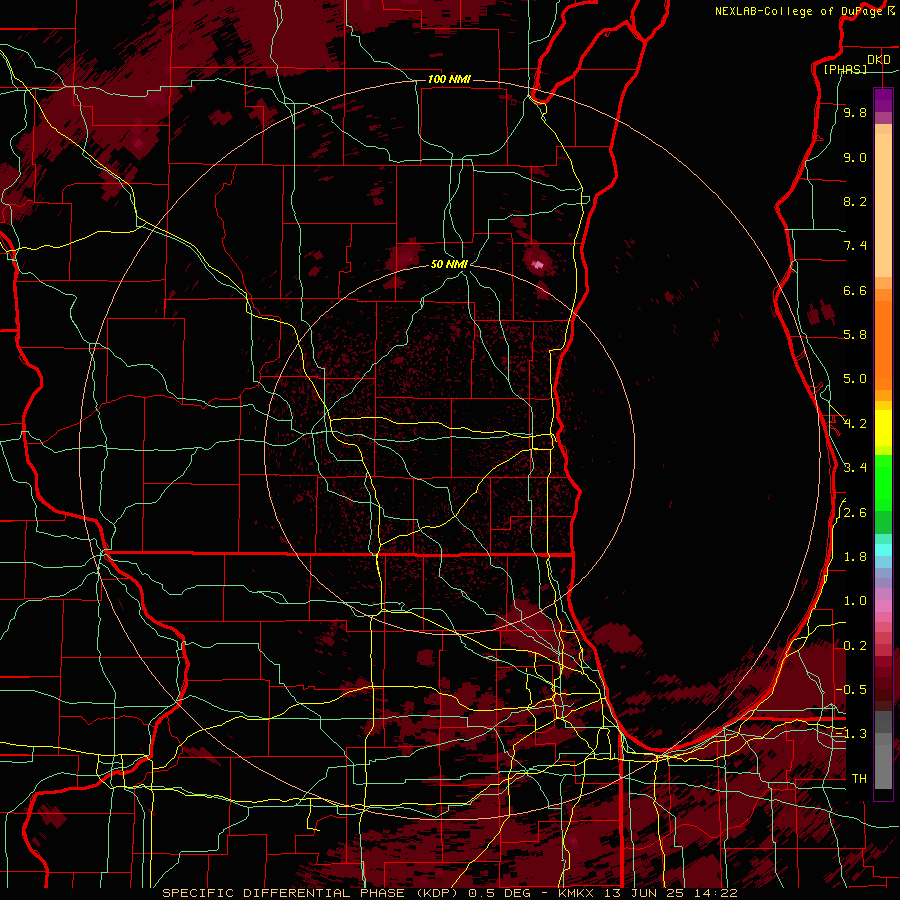Click the purple swatch at top of scale
The width and height of the screenshot is (900, 900).
click(x=883, y=100)
